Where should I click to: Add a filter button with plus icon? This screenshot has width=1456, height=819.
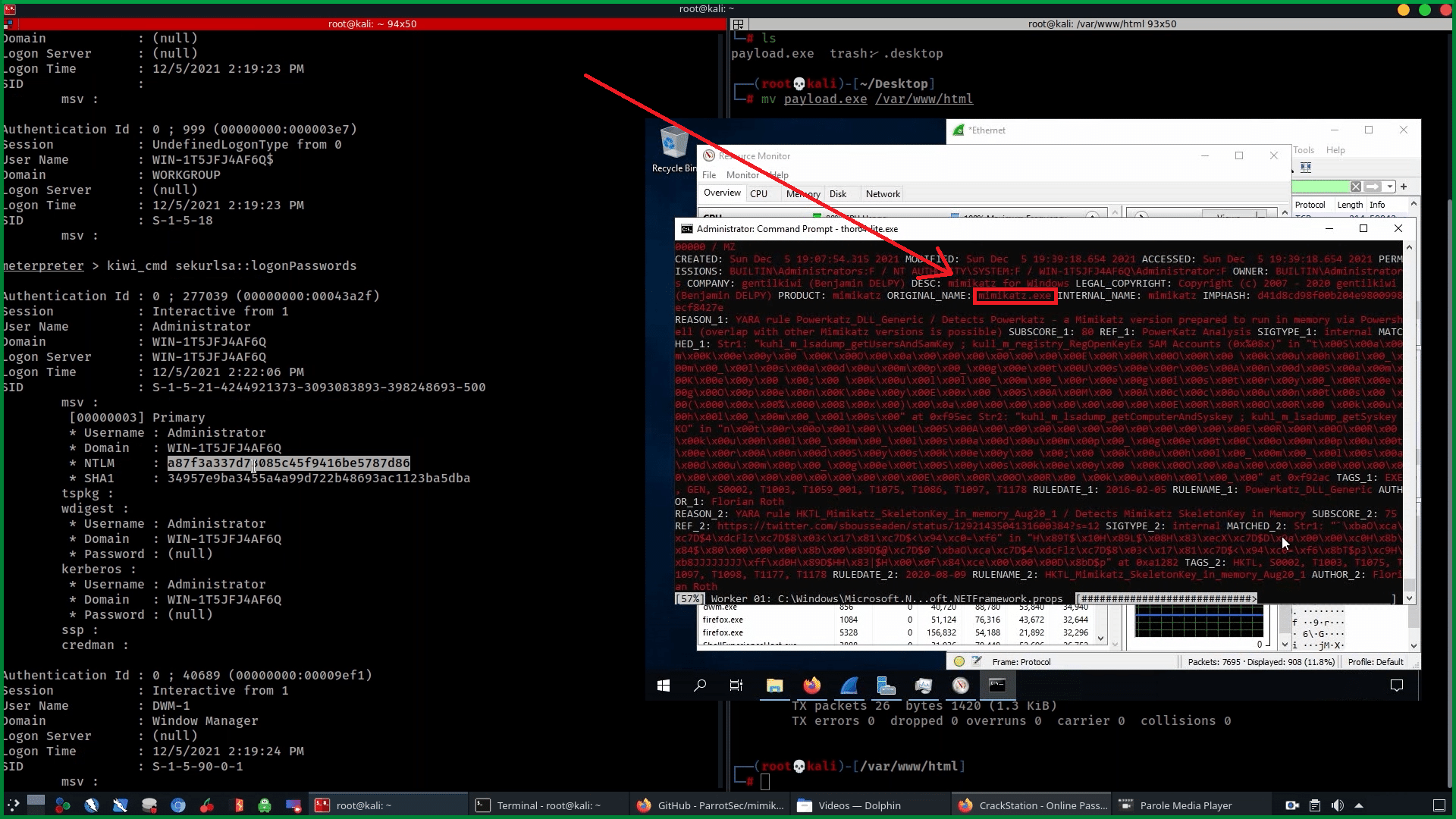click(x=1404, y=187)
